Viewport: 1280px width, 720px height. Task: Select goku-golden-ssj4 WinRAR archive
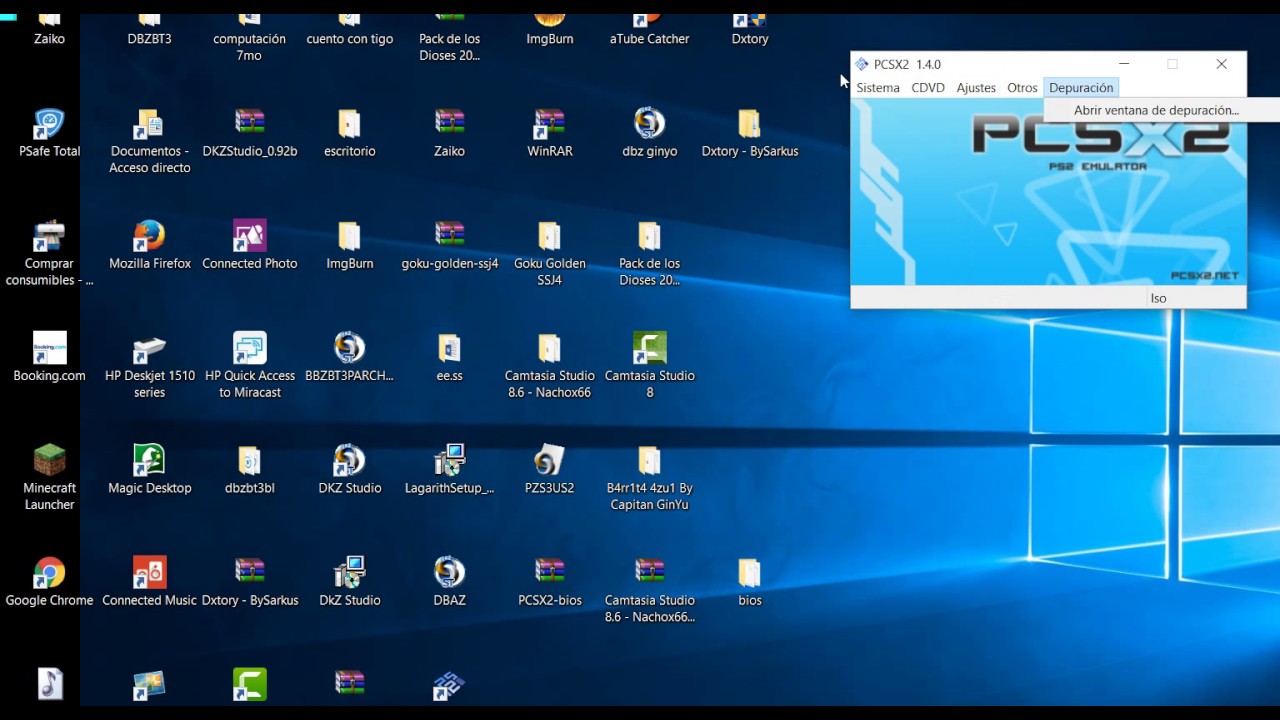coord(450,246)
